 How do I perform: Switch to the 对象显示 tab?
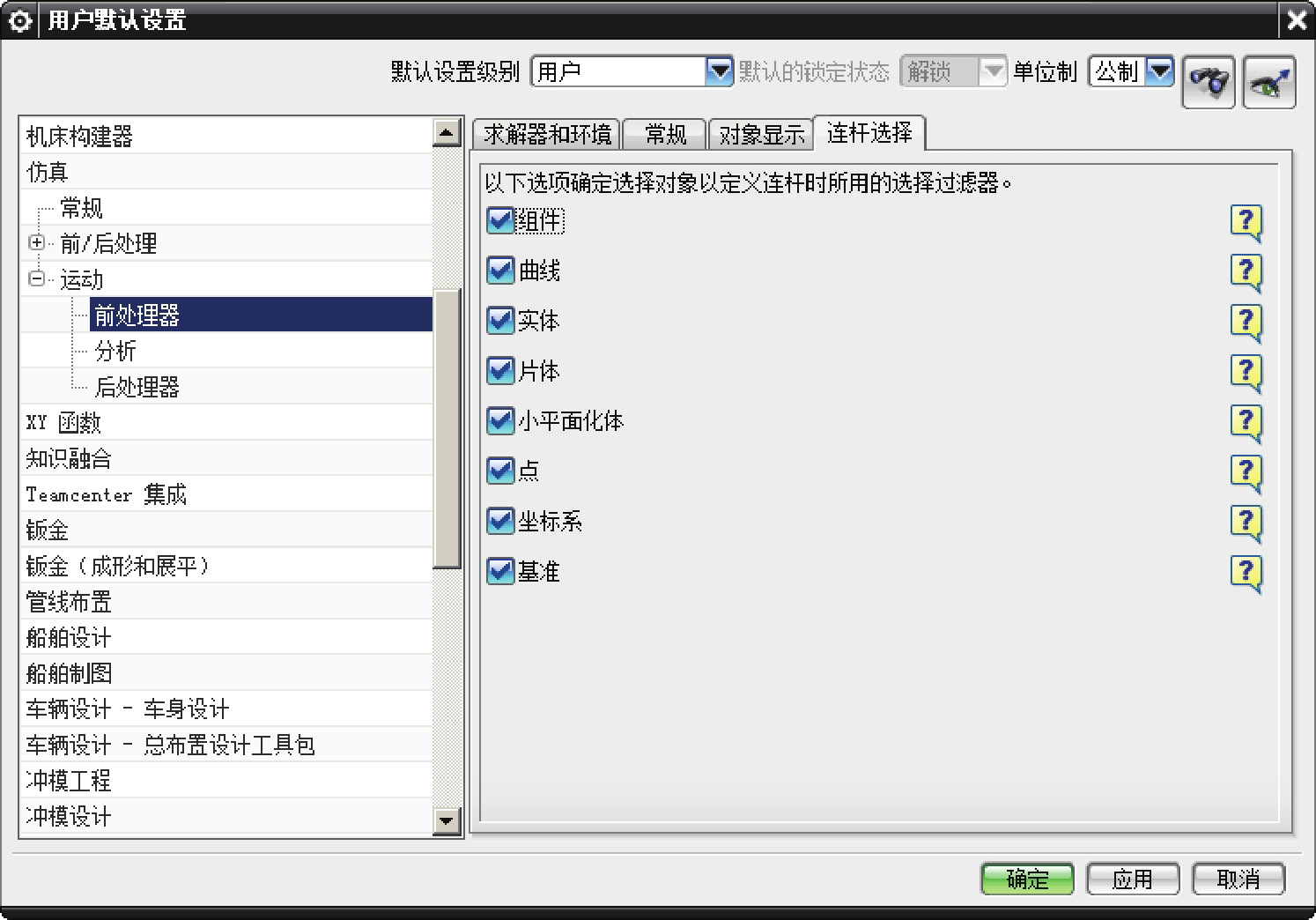(x=761, y=135)
